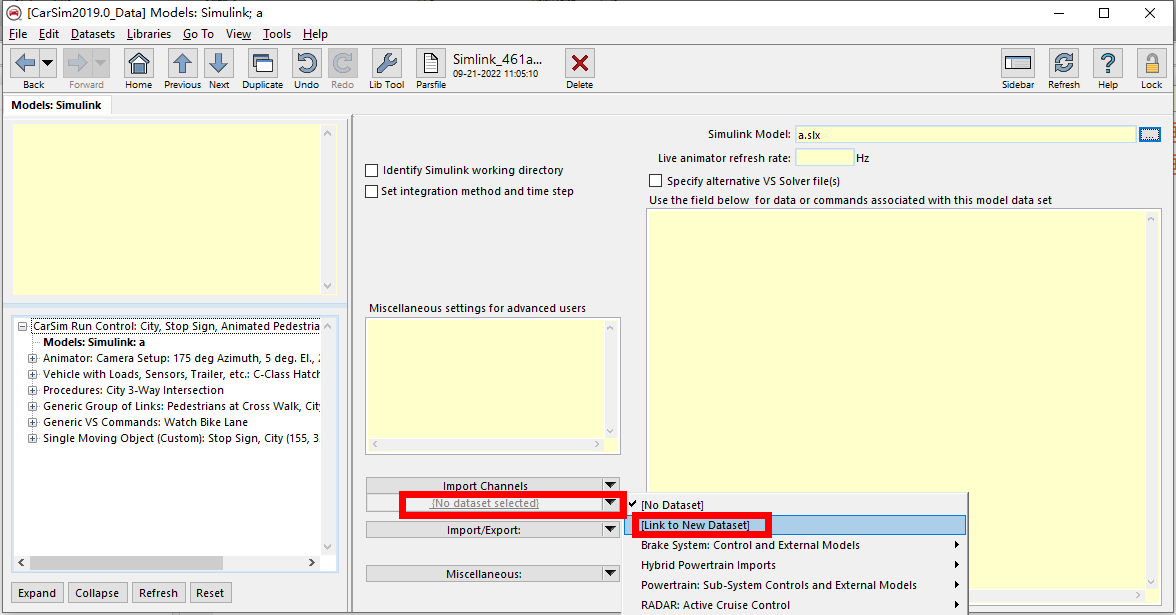The image size is (1176, 615).
Task: Open Brake System: Control and External Models submenu
Action: [795, 545]
